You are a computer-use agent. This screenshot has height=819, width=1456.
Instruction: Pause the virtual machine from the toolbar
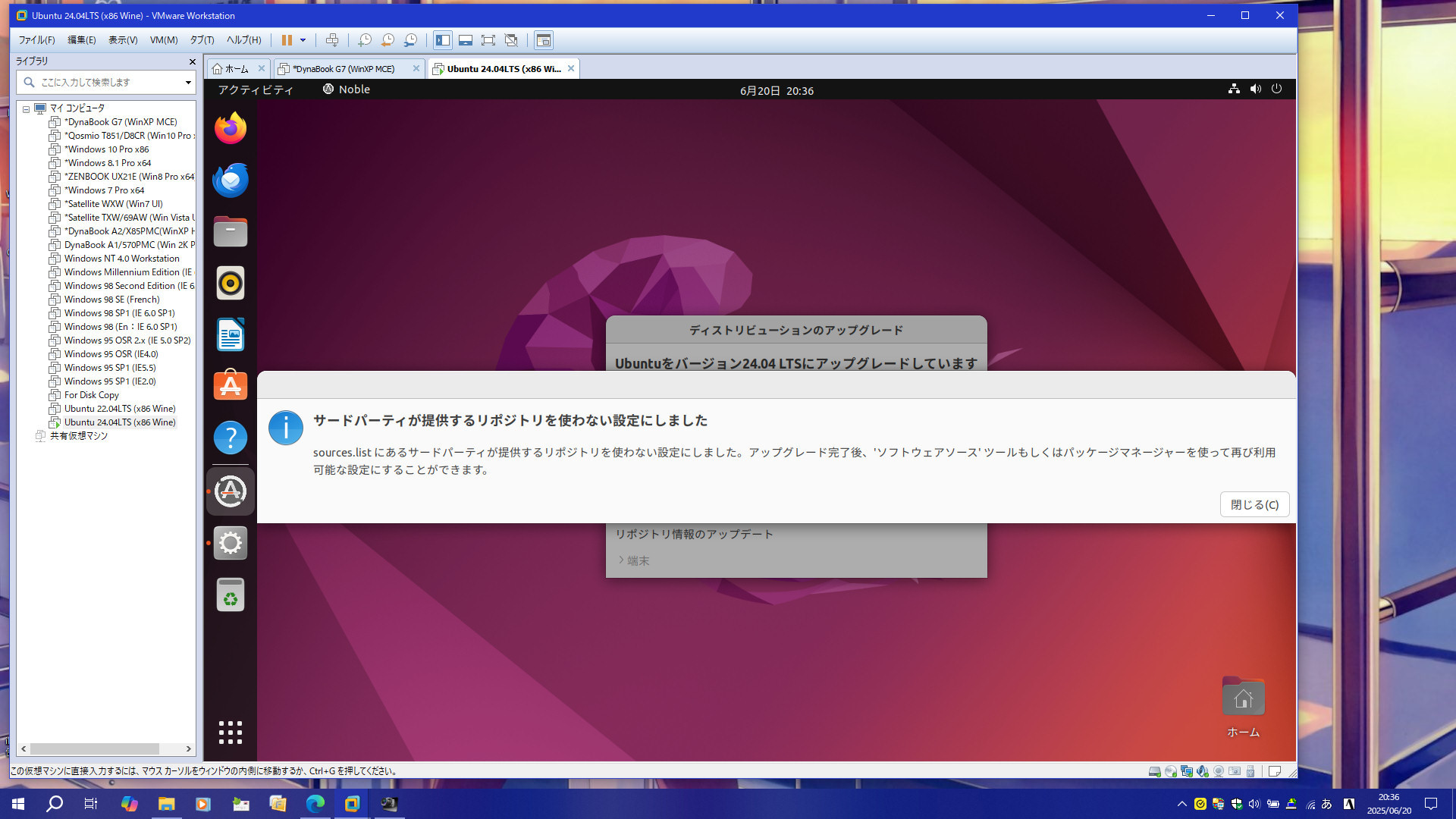287,40
